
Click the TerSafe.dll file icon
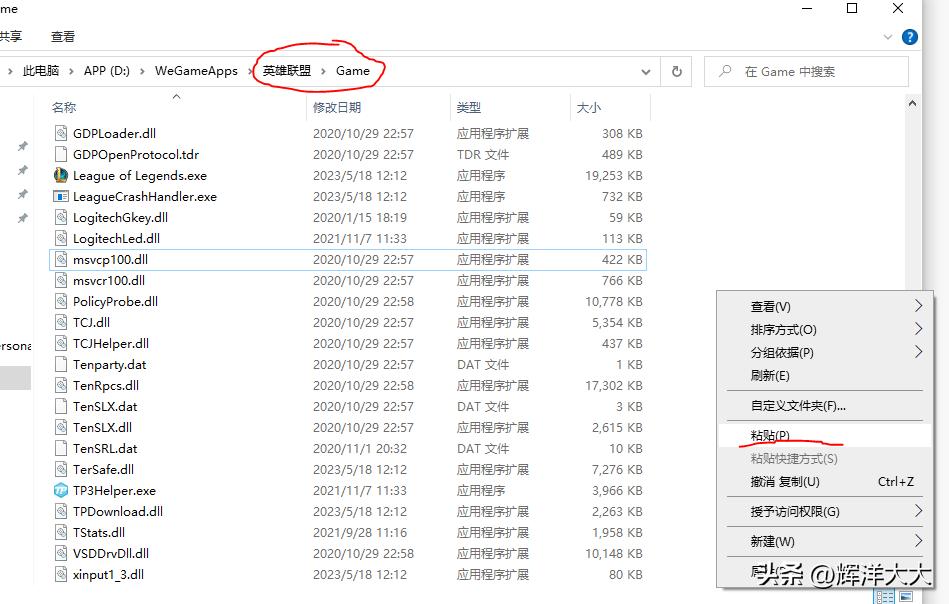[61, 470]
